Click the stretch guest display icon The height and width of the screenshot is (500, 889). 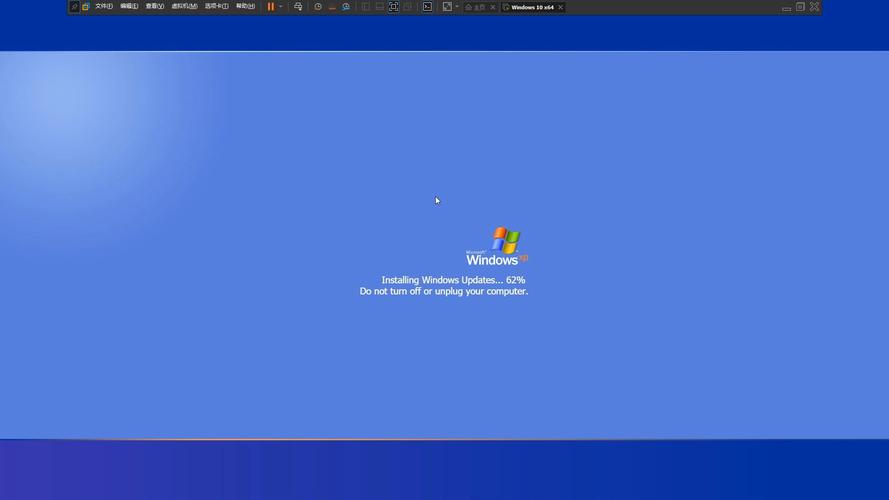pyautogui.click(x=447, y=7)
